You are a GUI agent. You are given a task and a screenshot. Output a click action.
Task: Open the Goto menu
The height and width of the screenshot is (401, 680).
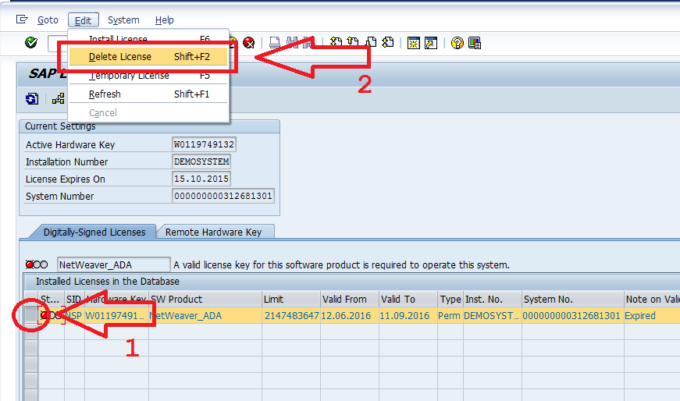pyautogui.click(x=48, y=20)
